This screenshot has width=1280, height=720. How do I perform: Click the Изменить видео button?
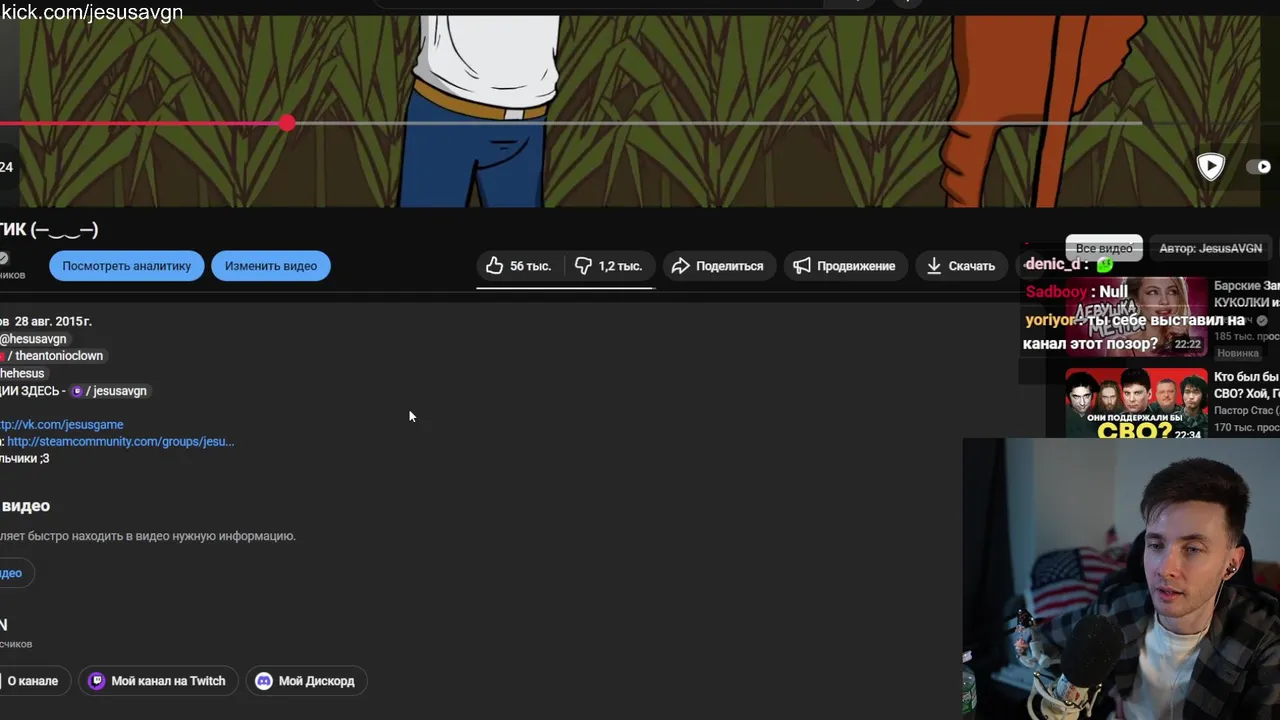point(271,266)
